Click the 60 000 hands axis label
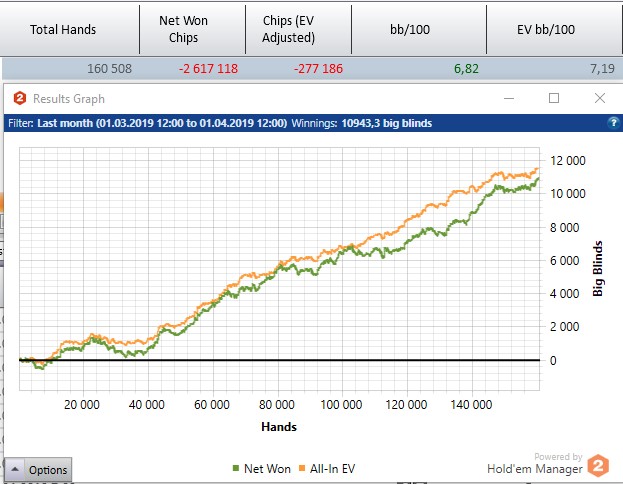 point(212,405)
